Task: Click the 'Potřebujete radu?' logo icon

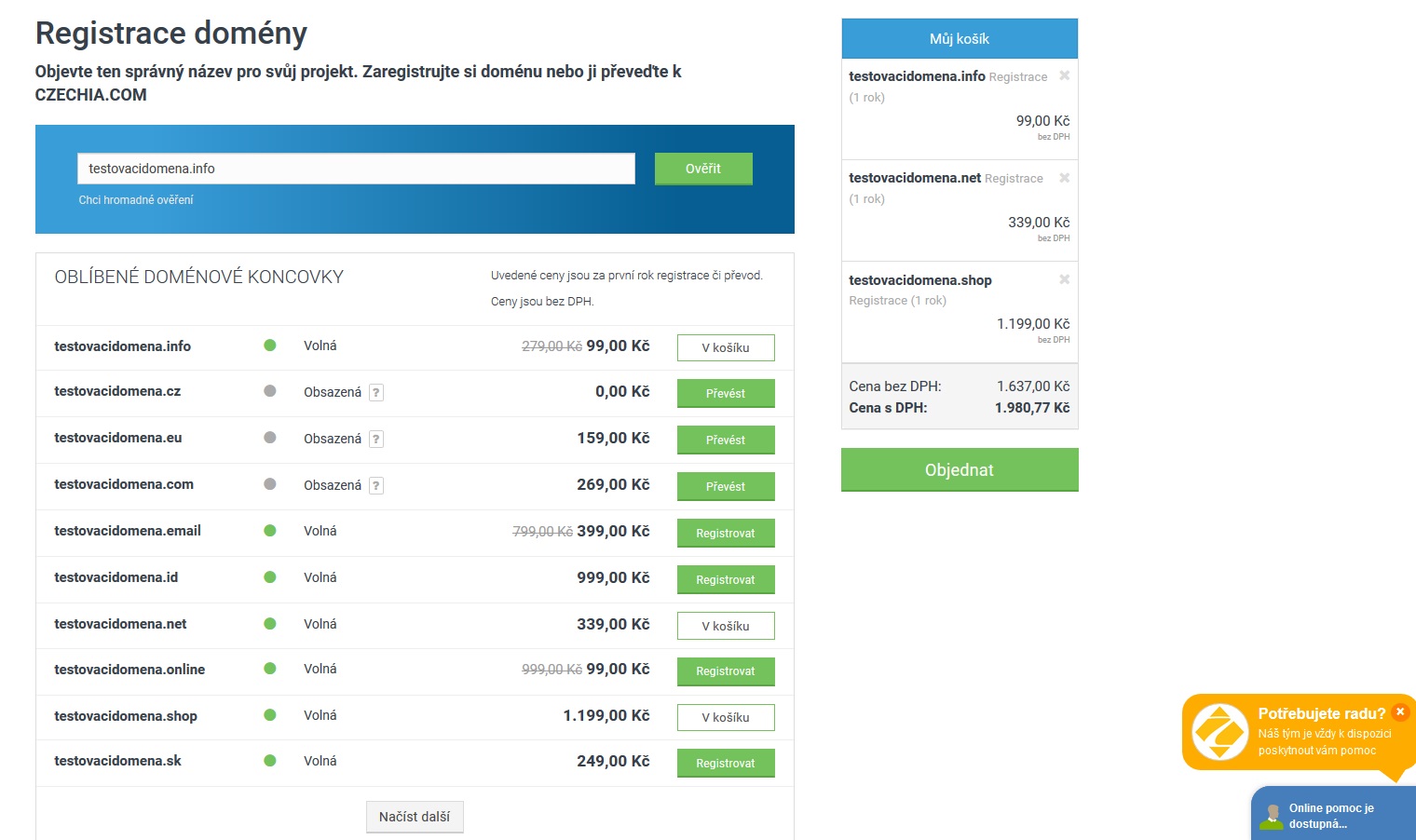Action: tap(1219, 732)
